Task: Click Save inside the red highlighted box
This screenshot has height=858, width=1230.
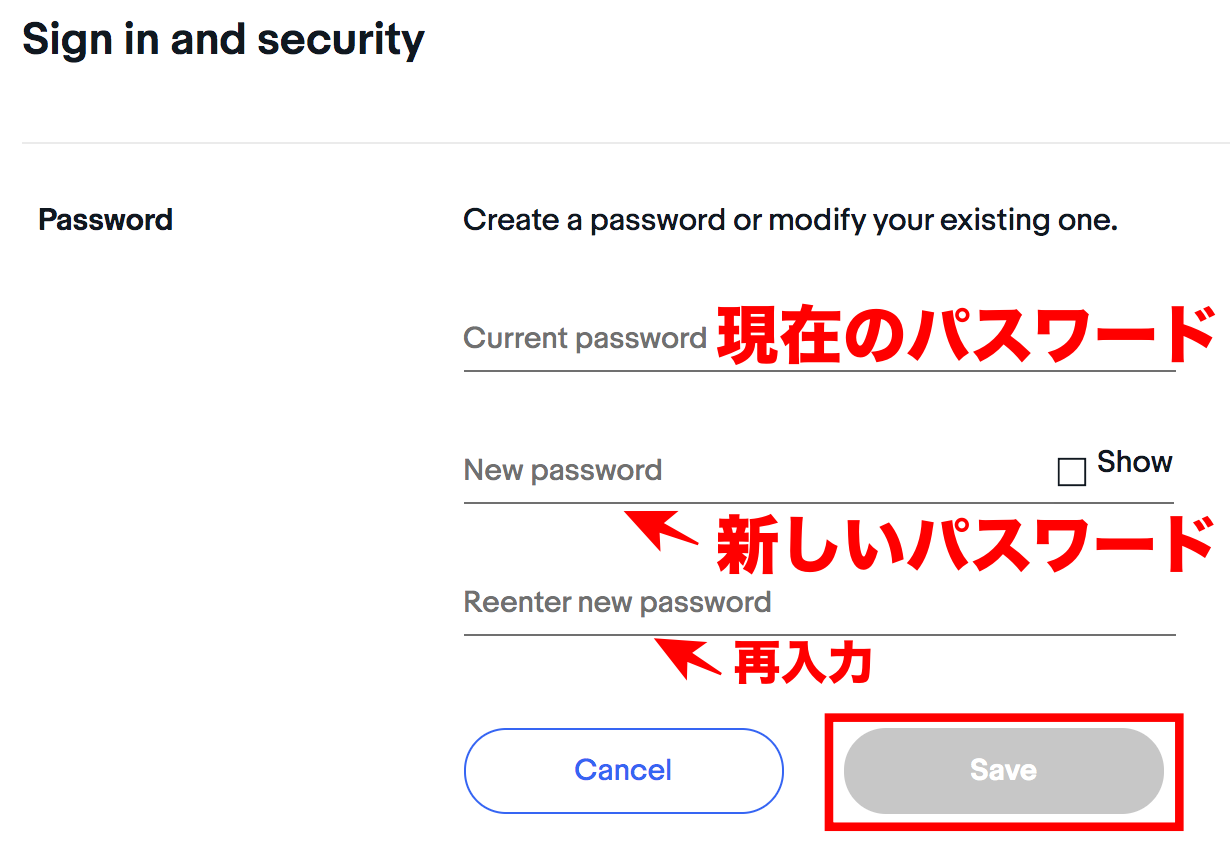Action: pyautogui.click(x=1002, y=770)
